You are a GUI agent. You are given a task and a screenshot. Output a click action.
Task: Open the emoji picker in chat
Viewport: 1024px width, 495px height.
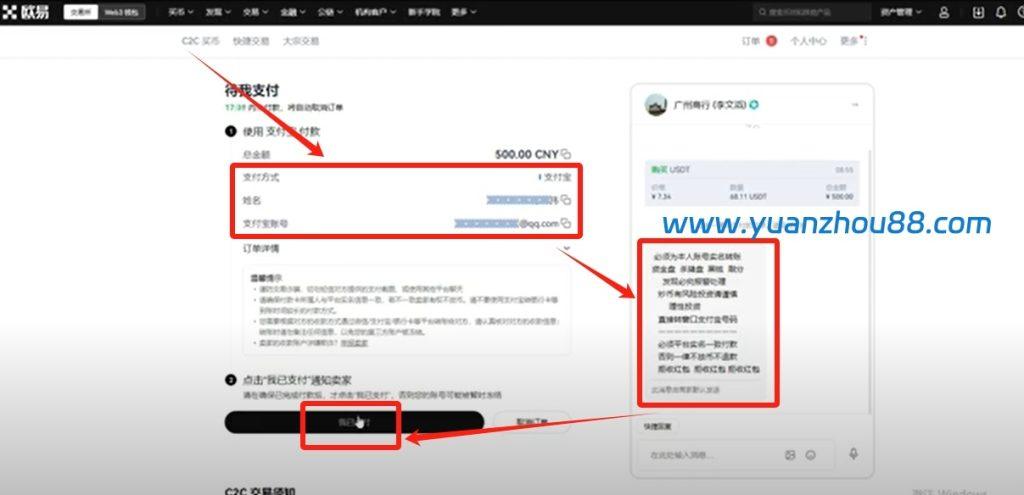click(810, 455)
